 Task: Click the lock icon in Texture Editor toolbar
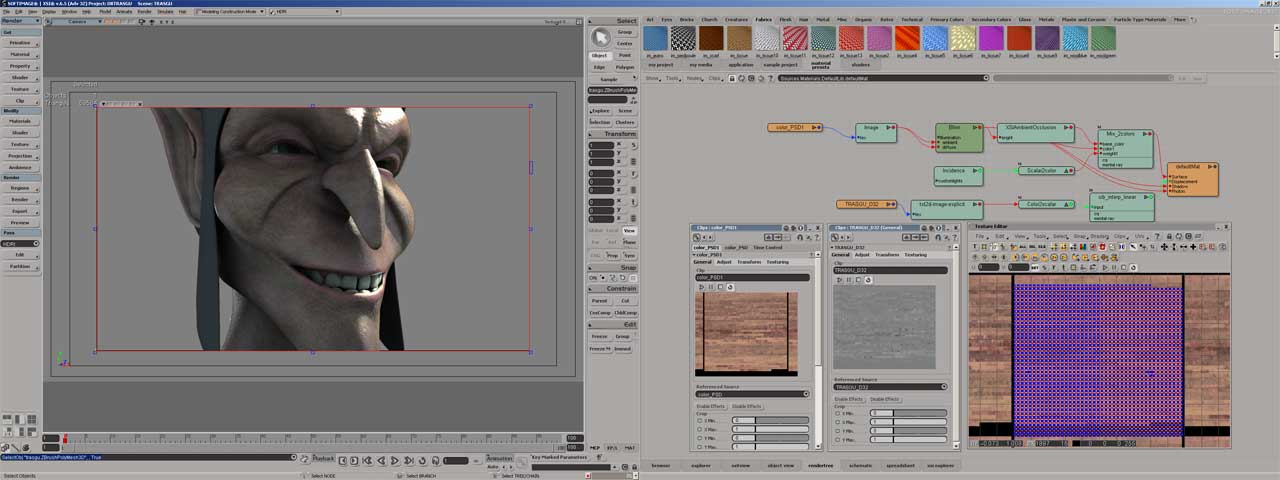(x=1169, y=236)
